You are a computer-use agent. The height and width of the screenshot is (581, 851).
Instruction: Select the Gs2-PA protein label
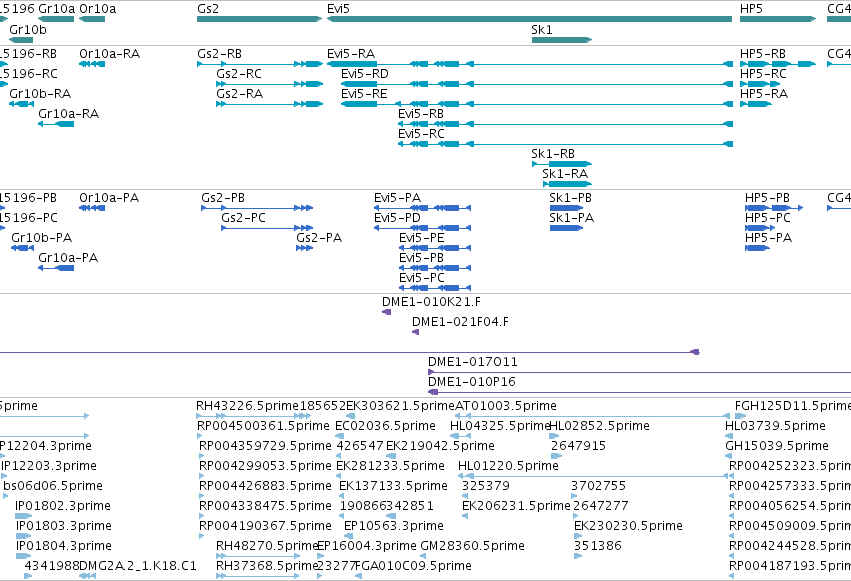(x=319, y=238)
